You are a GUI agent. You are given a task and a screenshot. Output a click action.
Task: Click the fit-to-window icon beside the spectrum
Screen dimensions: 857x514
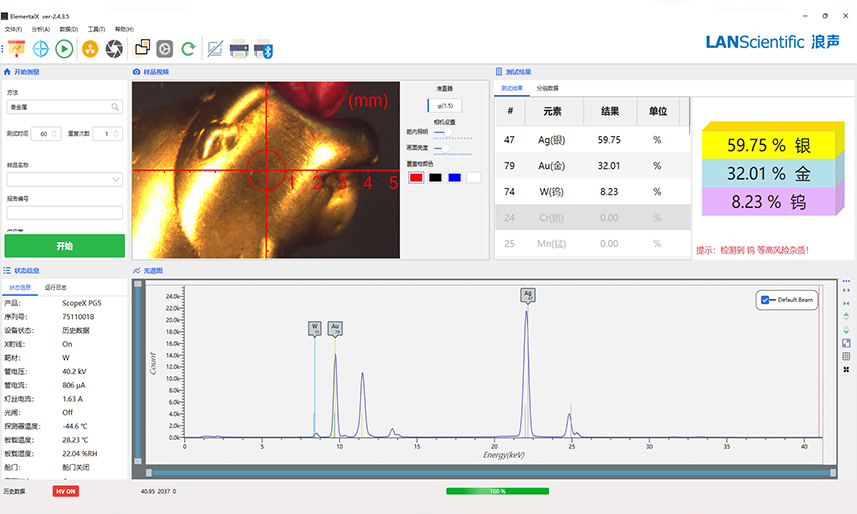(847, 343)
